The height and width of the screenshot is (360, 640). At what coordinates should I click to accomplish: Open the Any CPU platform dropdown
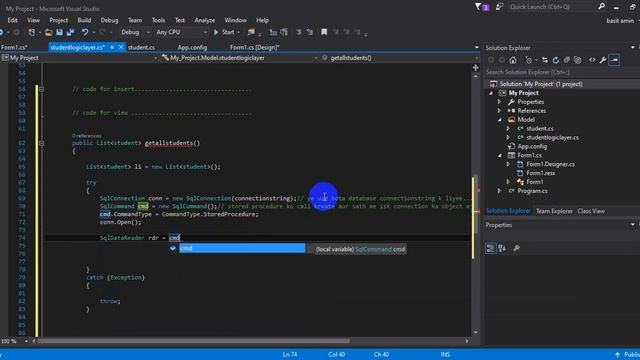click(x=181, y=32)
